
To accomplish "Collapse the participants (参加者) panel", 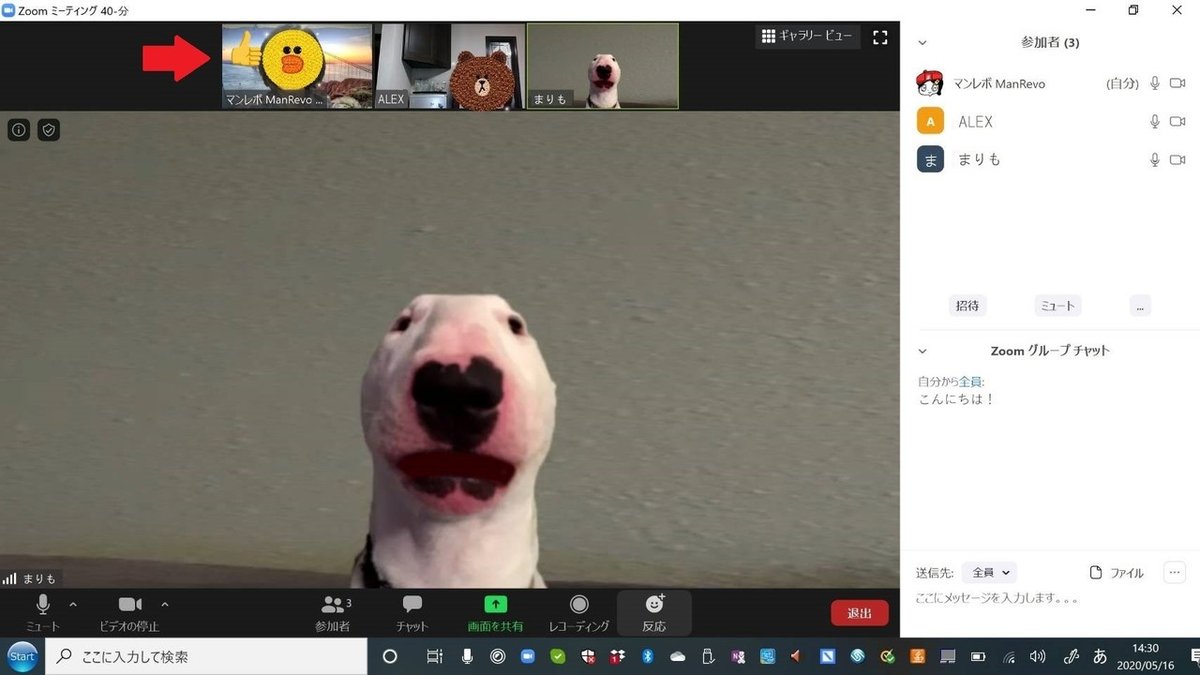I will tap(922, 43).
